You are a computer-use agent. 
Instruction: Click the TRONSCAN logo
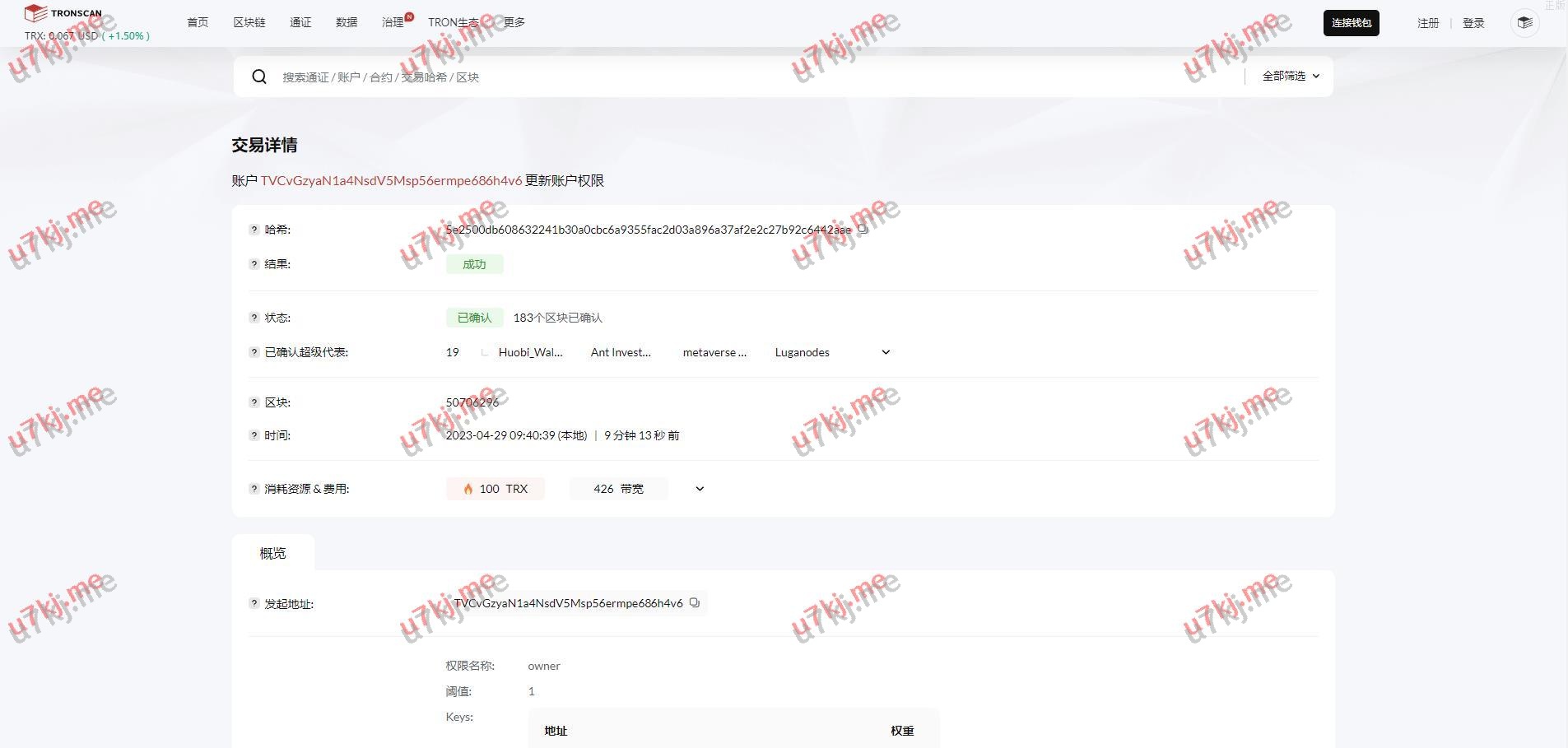[63, 13]
